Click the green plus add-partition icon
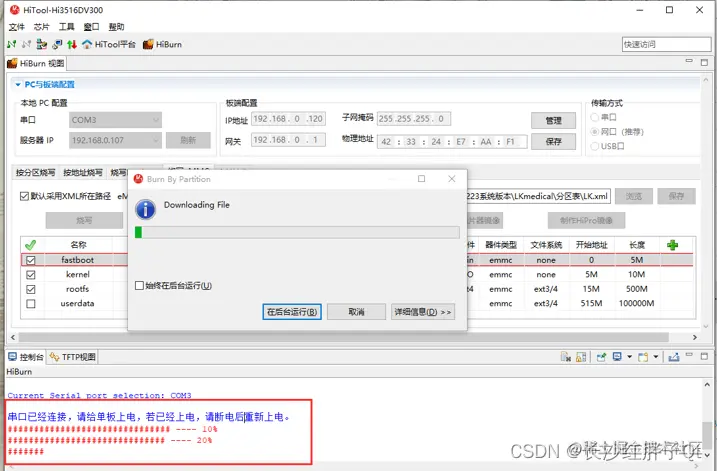 672,245
